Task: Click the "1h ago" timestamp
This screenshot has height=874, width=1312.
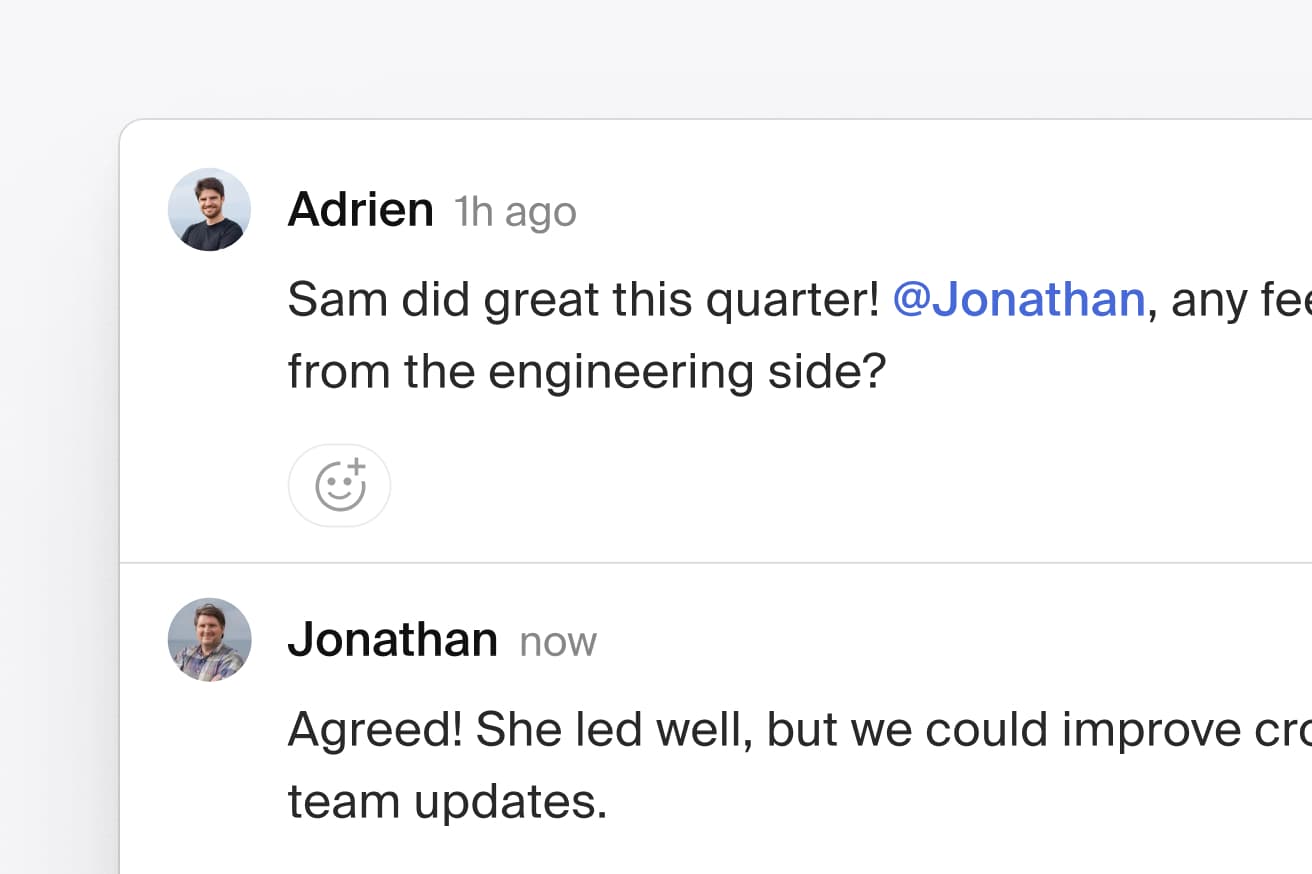Action: click(x=515, y=212)
